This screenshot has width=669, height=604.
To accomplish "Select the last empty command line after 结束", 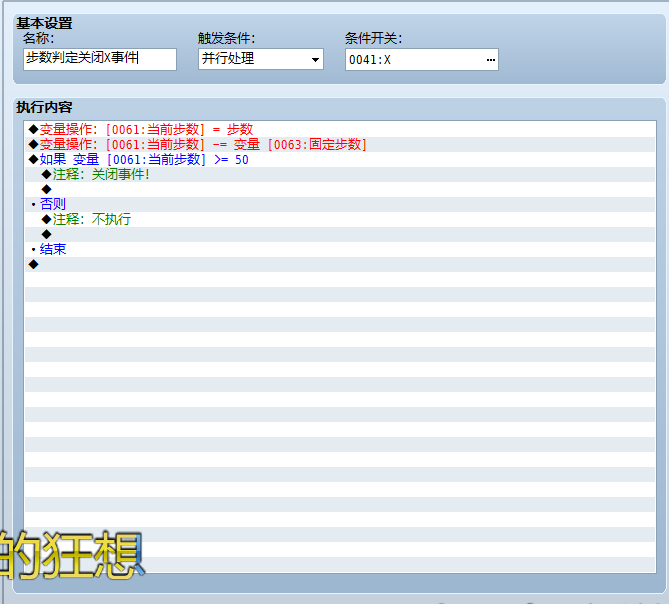I will pyautogui.click(x=340, y=264).
